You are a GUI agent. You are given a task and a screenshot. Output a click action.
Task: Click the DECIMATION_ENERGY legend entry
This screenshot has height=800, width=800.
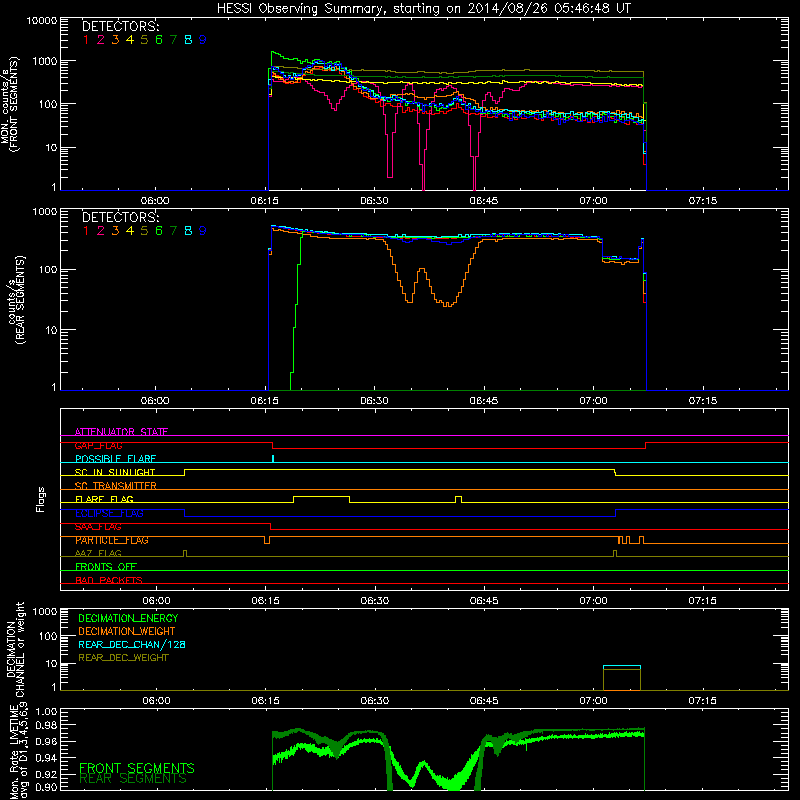pyautogui.click(x=128, y=618)
